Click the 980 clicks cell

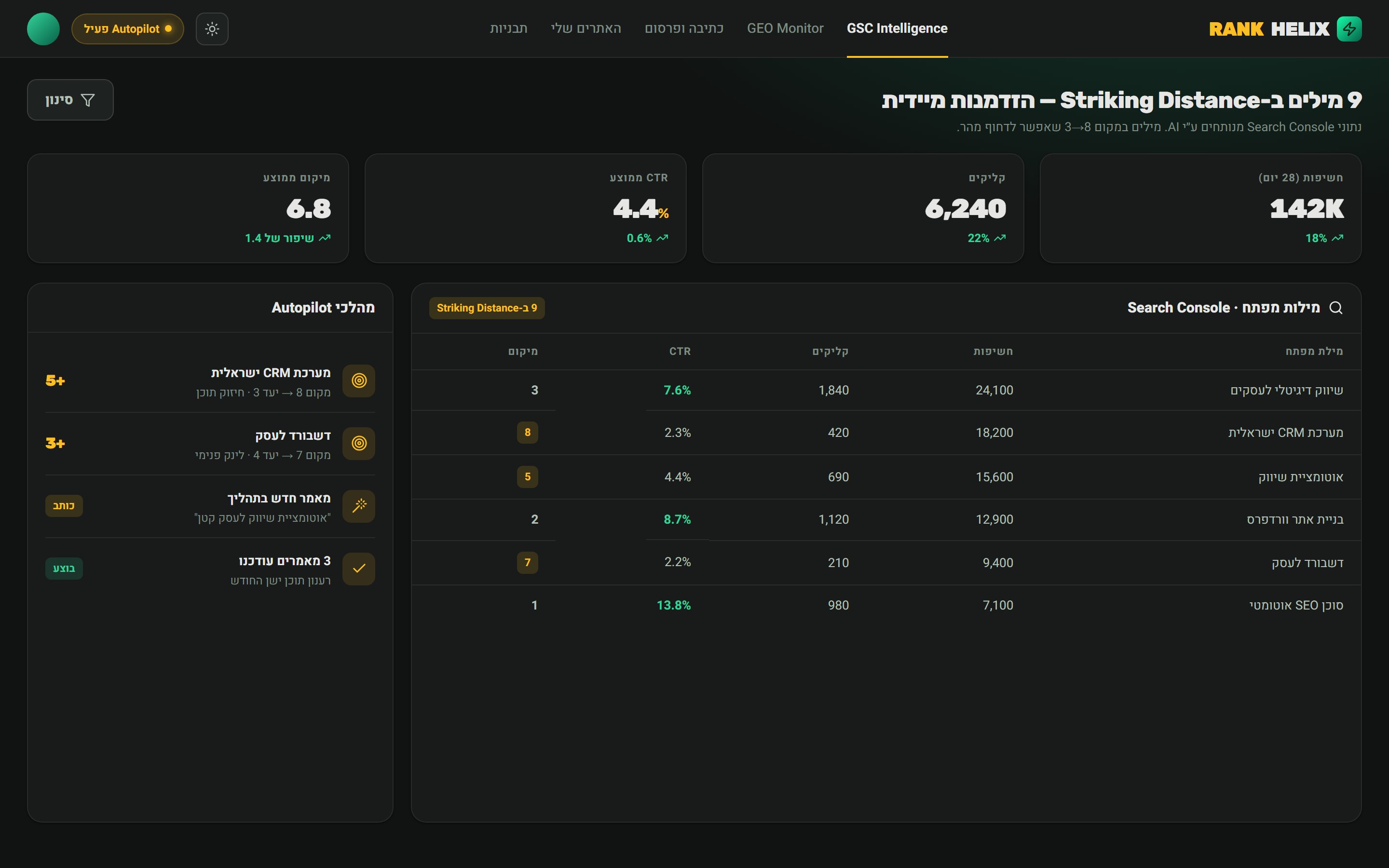click(838, 605)
